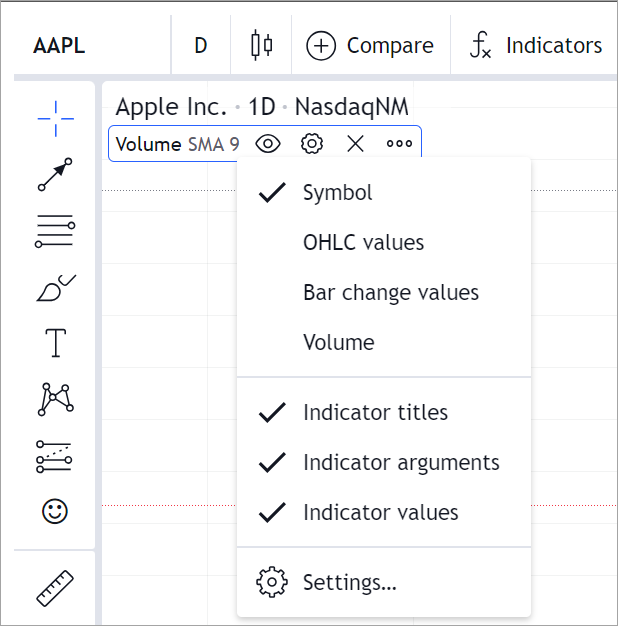618x626 pixels.
Task: Open the prediction and measurement tools
Action: pos(54,456)
